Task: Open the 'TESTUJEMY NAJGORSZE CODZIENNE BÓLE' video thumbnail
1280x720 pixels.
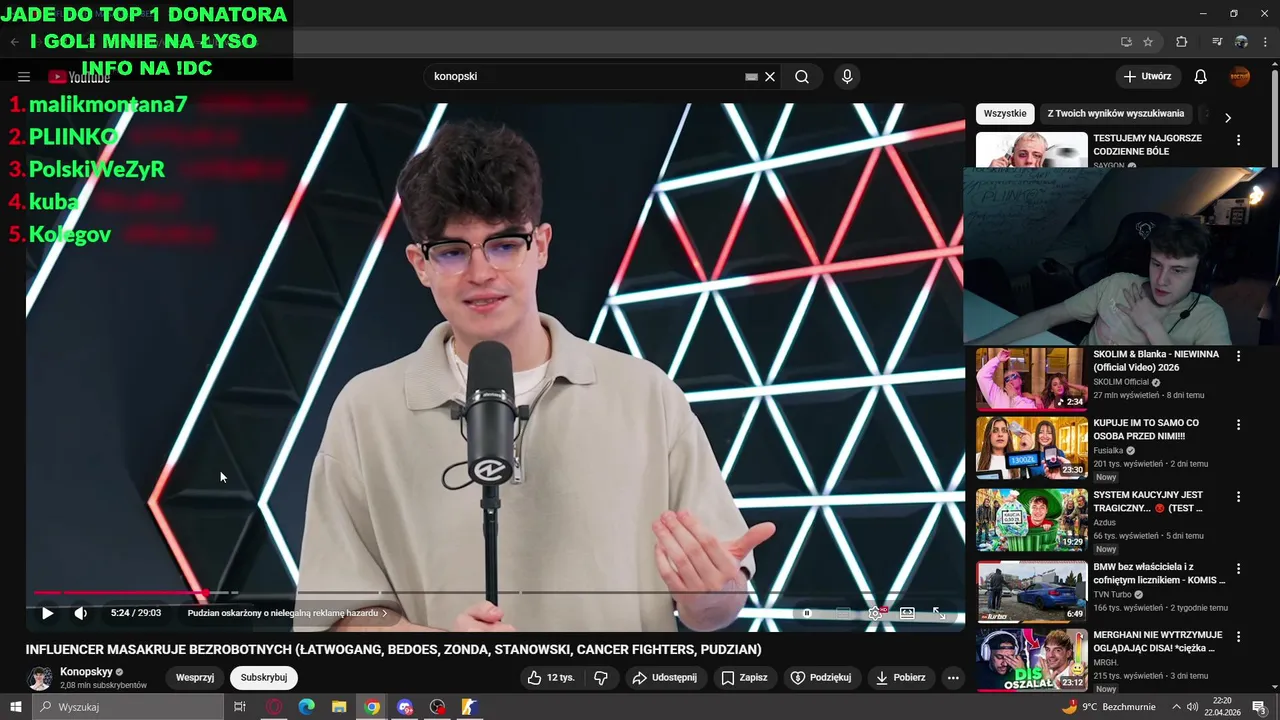Action: [x=1031, y=150]
